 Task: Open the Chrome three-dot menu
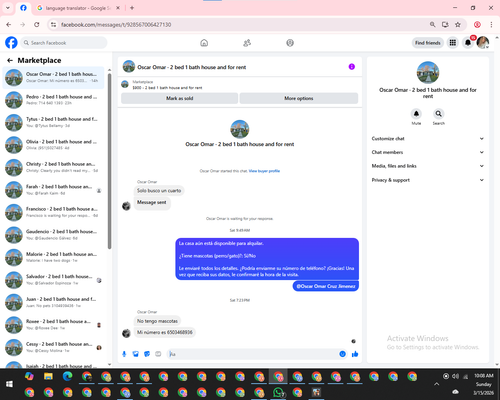491,25
